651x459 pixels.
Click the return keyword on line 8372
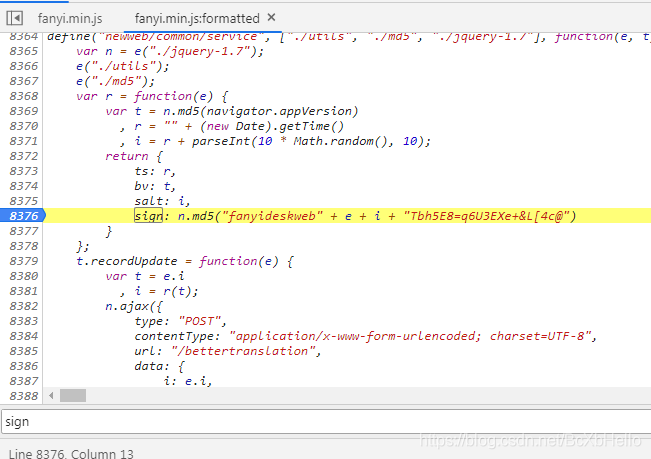127,156
